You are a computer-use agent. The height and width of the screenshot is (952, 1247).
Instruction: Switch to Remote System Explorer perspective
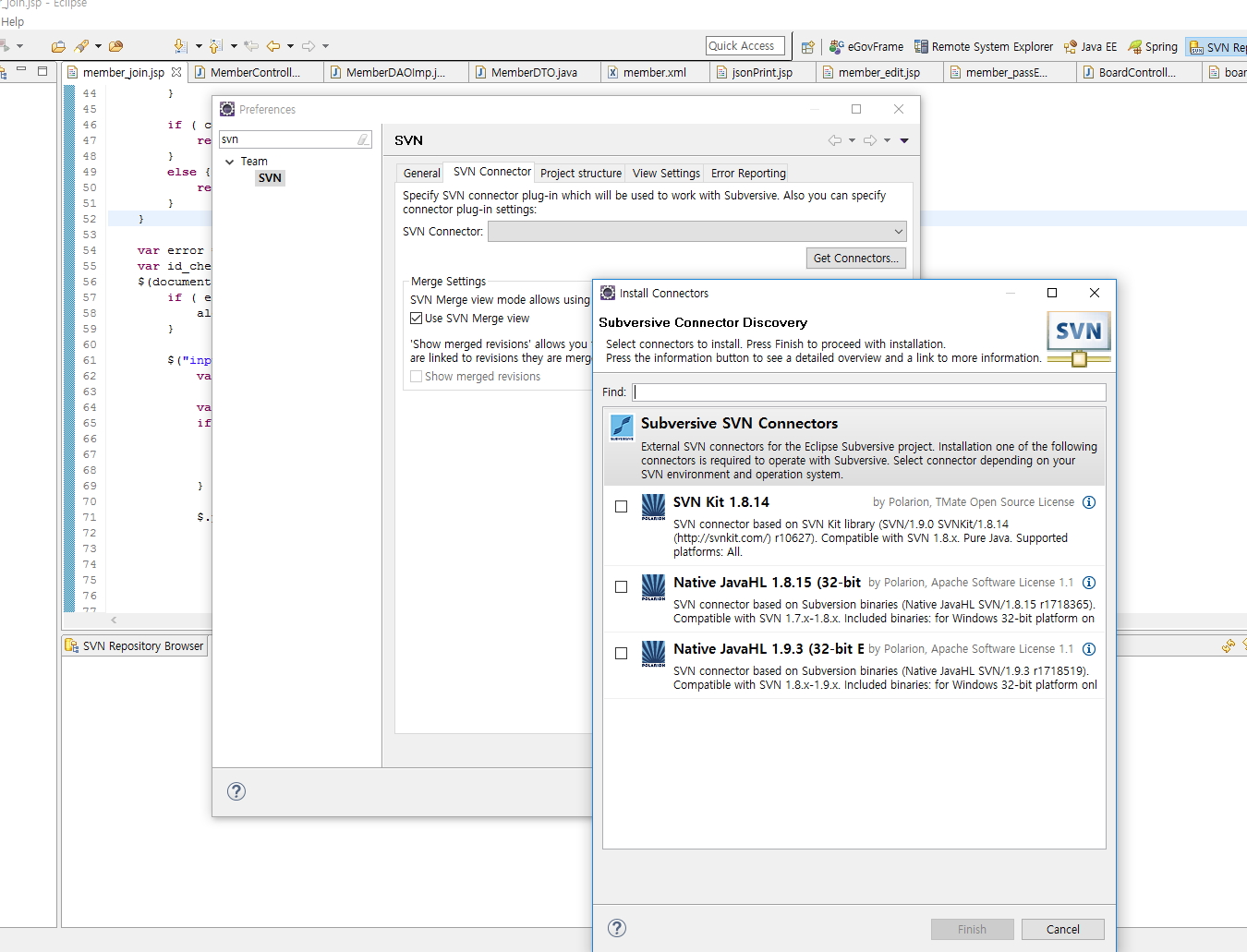tap(984, 46)
